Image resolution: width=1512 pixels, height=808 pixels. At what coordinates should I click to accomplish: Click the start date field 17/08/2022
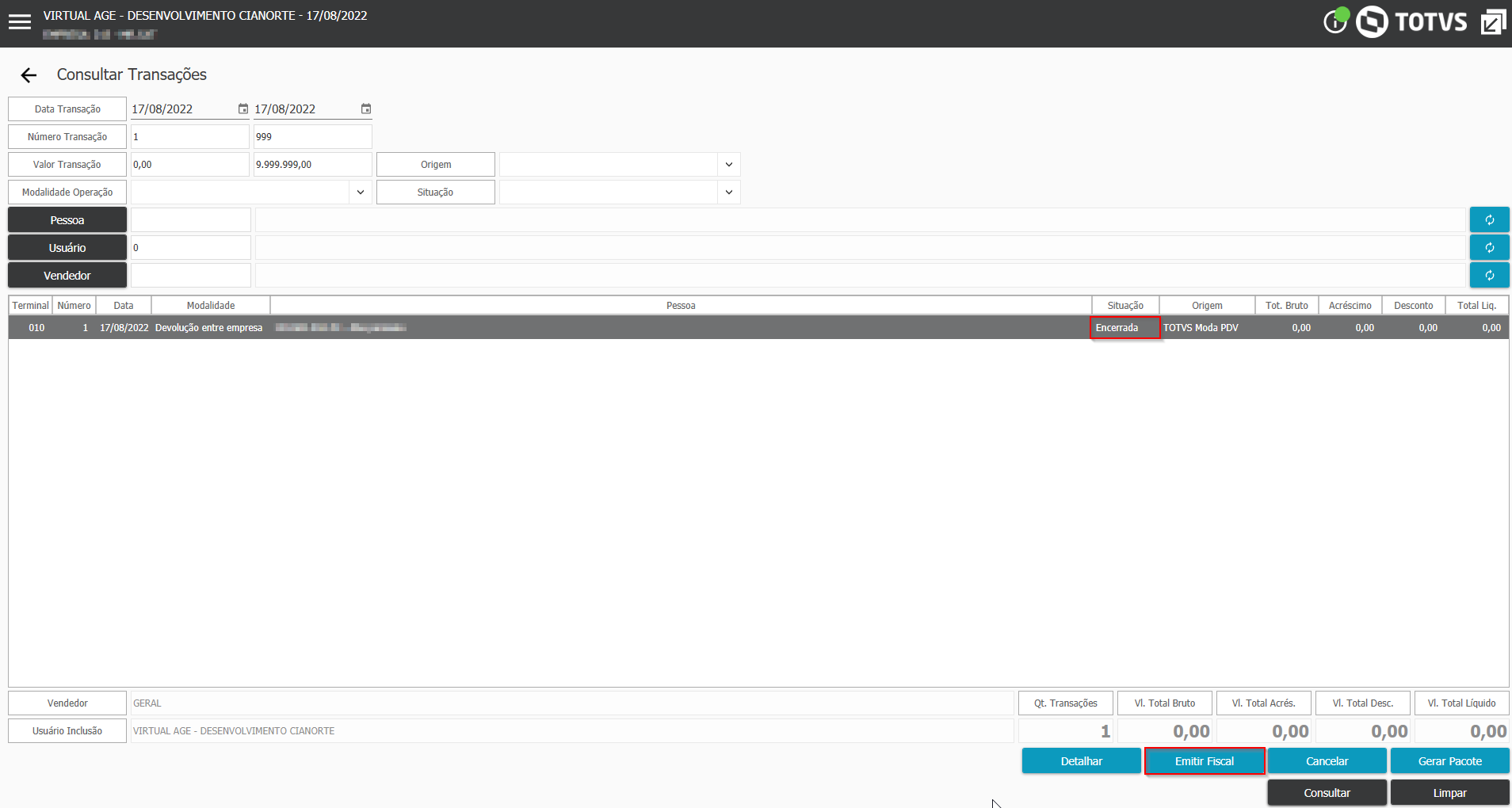click(x=183, y=109)
